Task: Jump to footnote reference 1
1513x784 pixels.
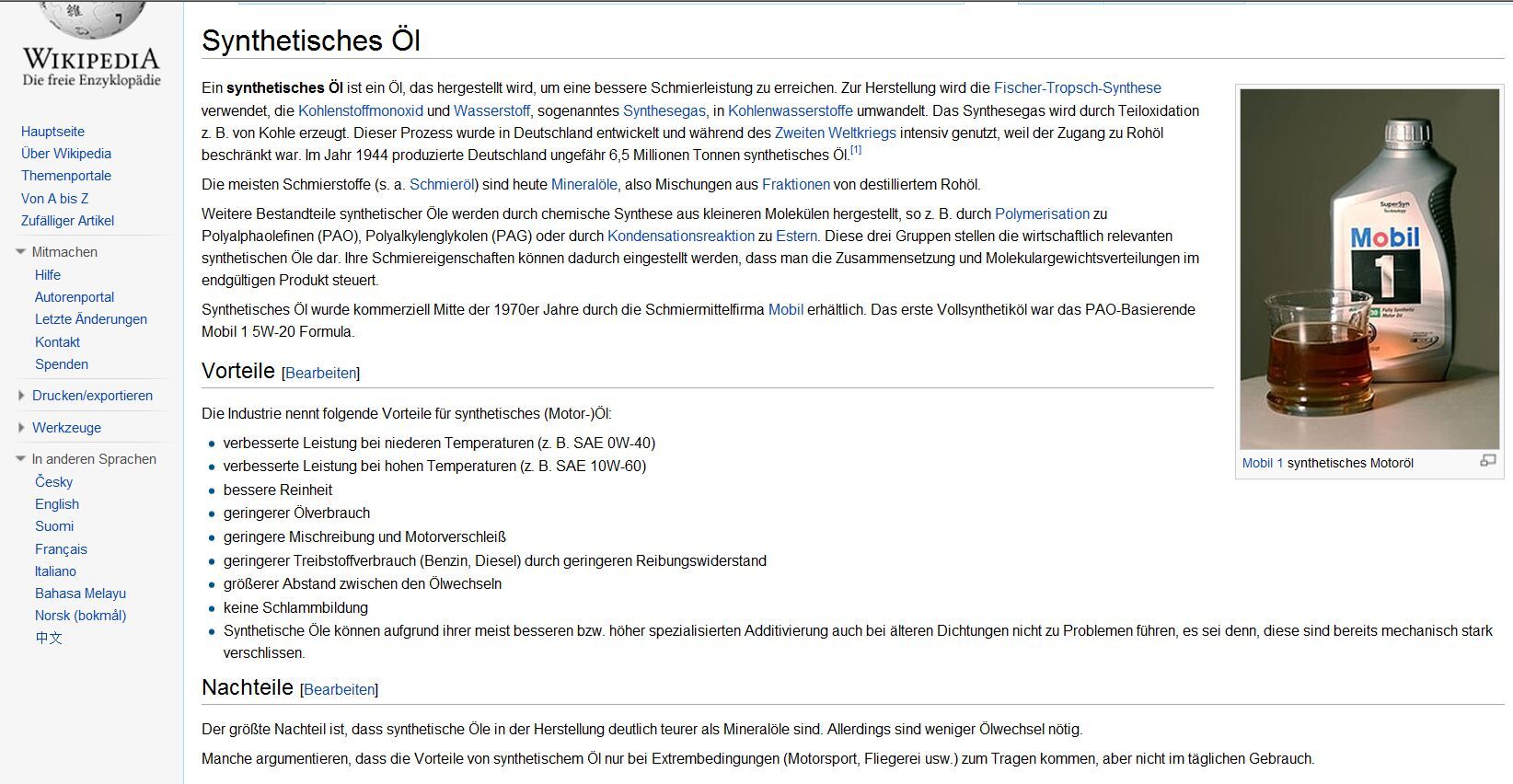Action: pos(856,150)
